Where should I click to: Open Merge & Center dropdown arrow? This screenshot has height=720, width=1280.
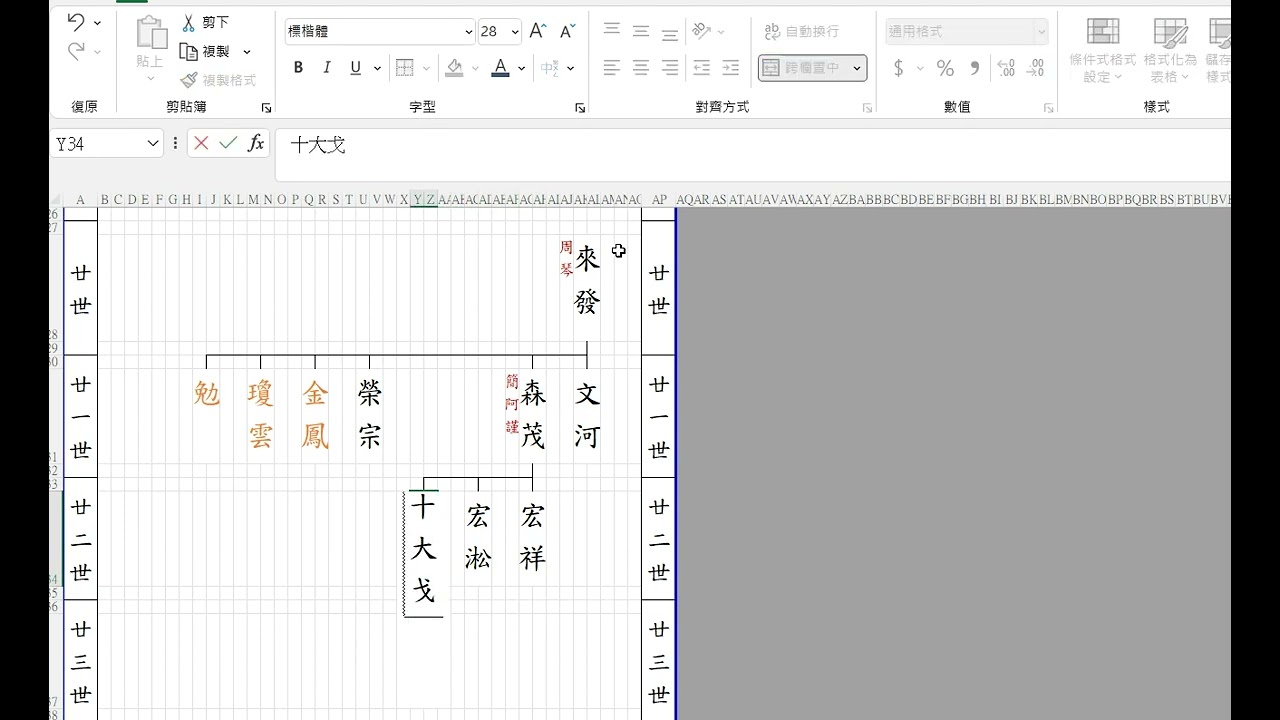[x=857, y=68]
